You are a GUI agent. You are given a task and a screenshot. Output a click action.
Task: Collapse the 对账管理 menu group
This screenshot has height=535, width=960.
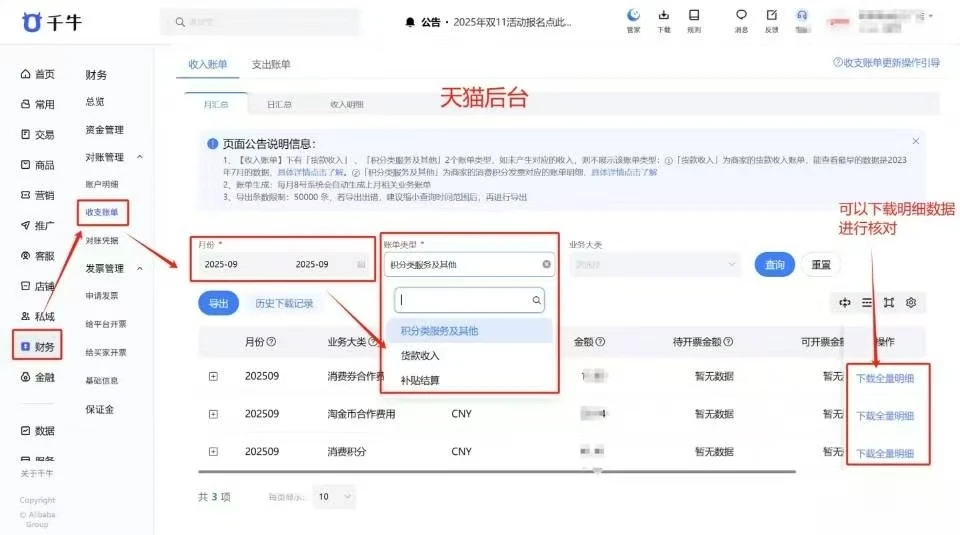coord(139,157)
